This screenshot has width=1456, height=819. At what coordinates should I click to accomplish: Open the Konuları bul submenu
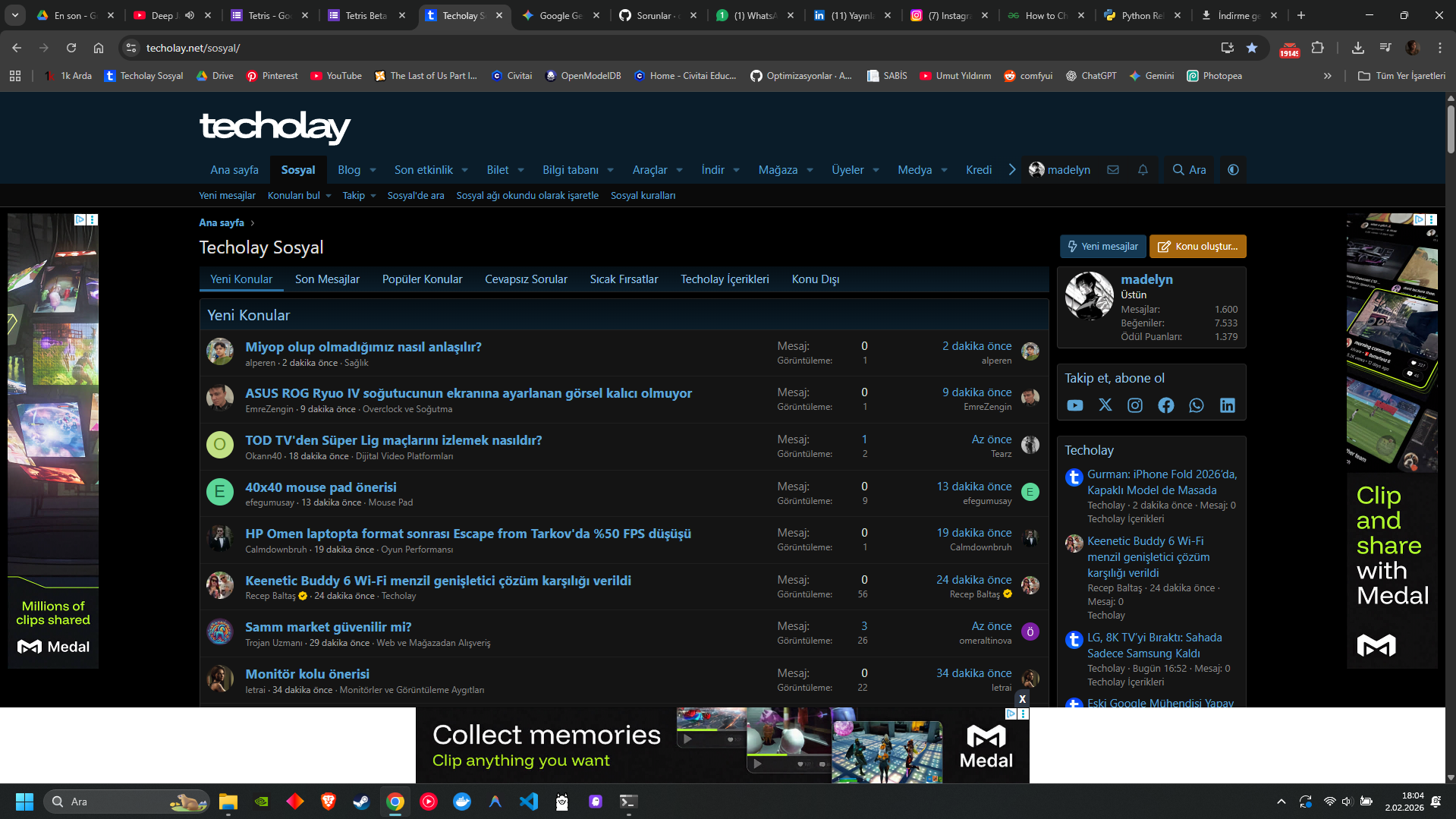(300, 196)
